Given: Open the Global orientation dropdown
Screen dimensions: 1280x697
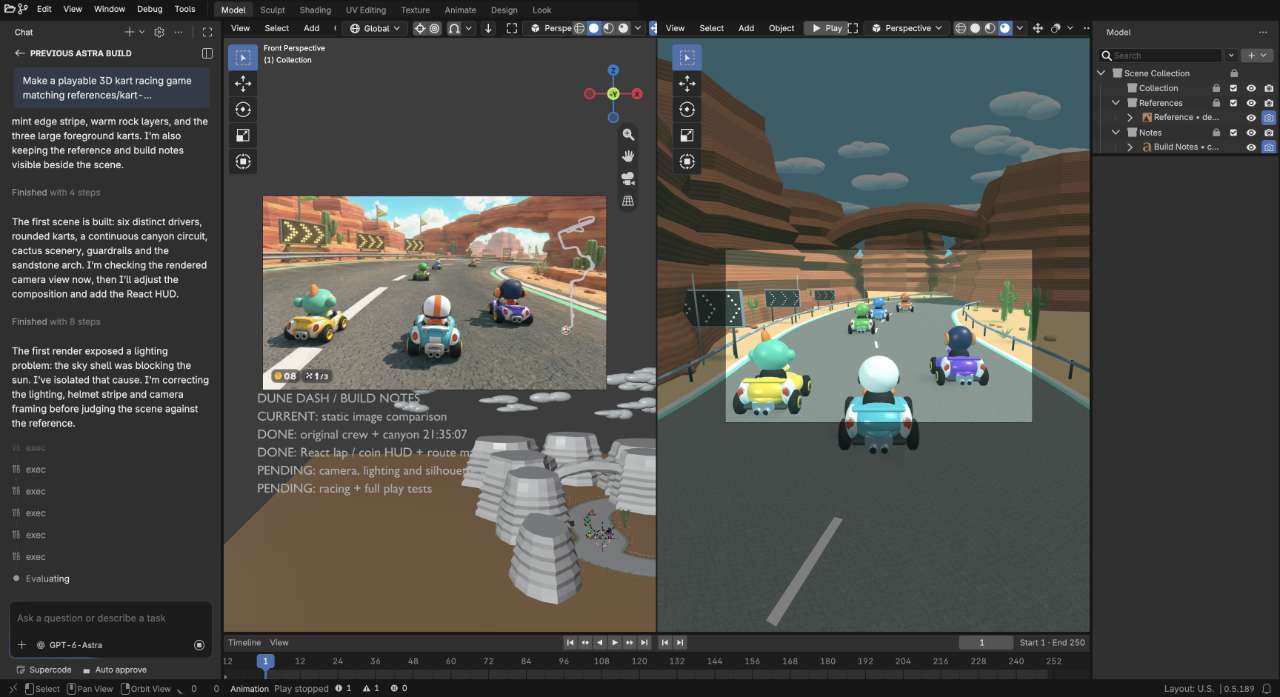Looking at the screenshot, I should (375, 28).
